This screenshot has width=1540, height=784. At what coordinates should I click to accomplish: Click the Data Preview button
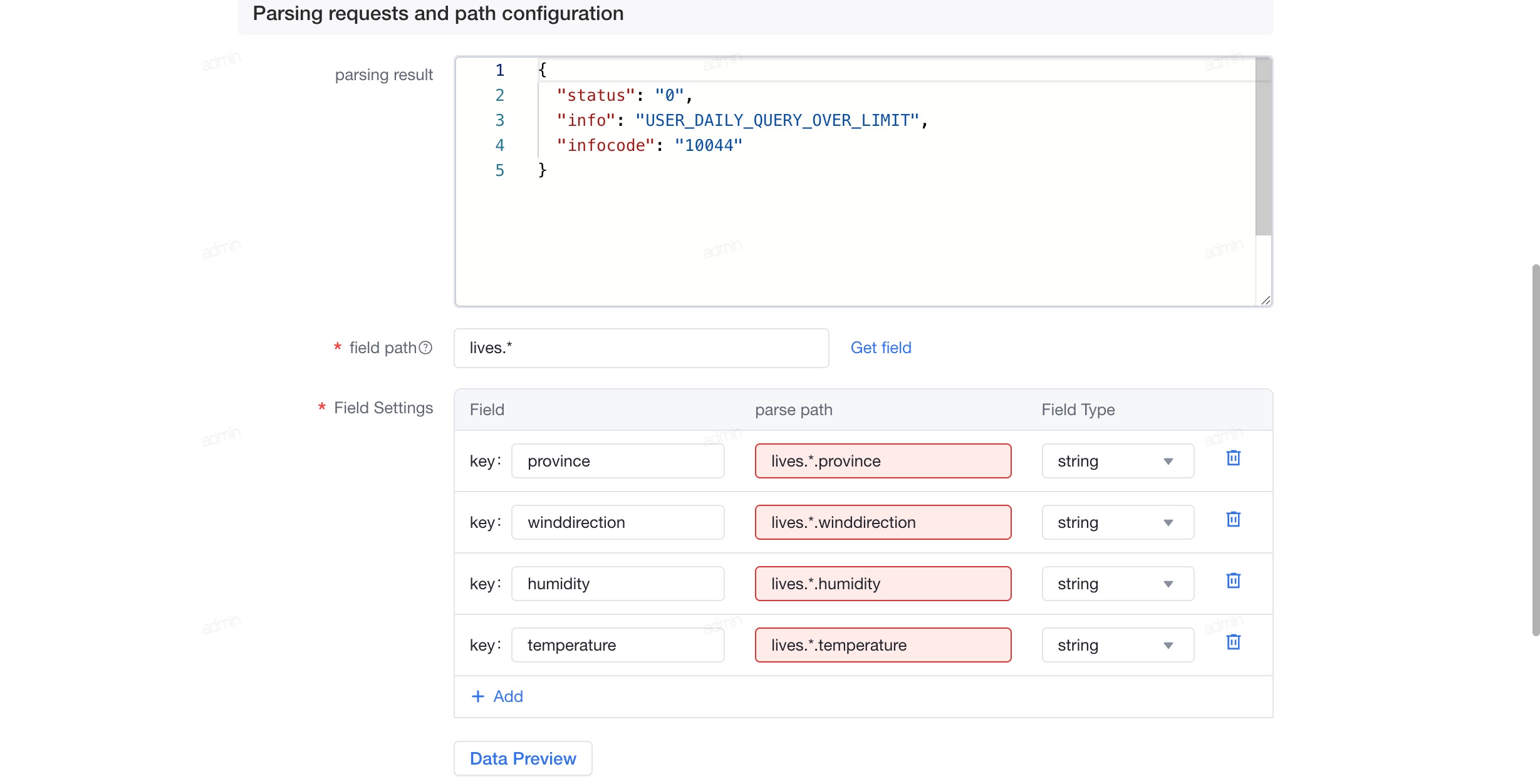[523, 758]
